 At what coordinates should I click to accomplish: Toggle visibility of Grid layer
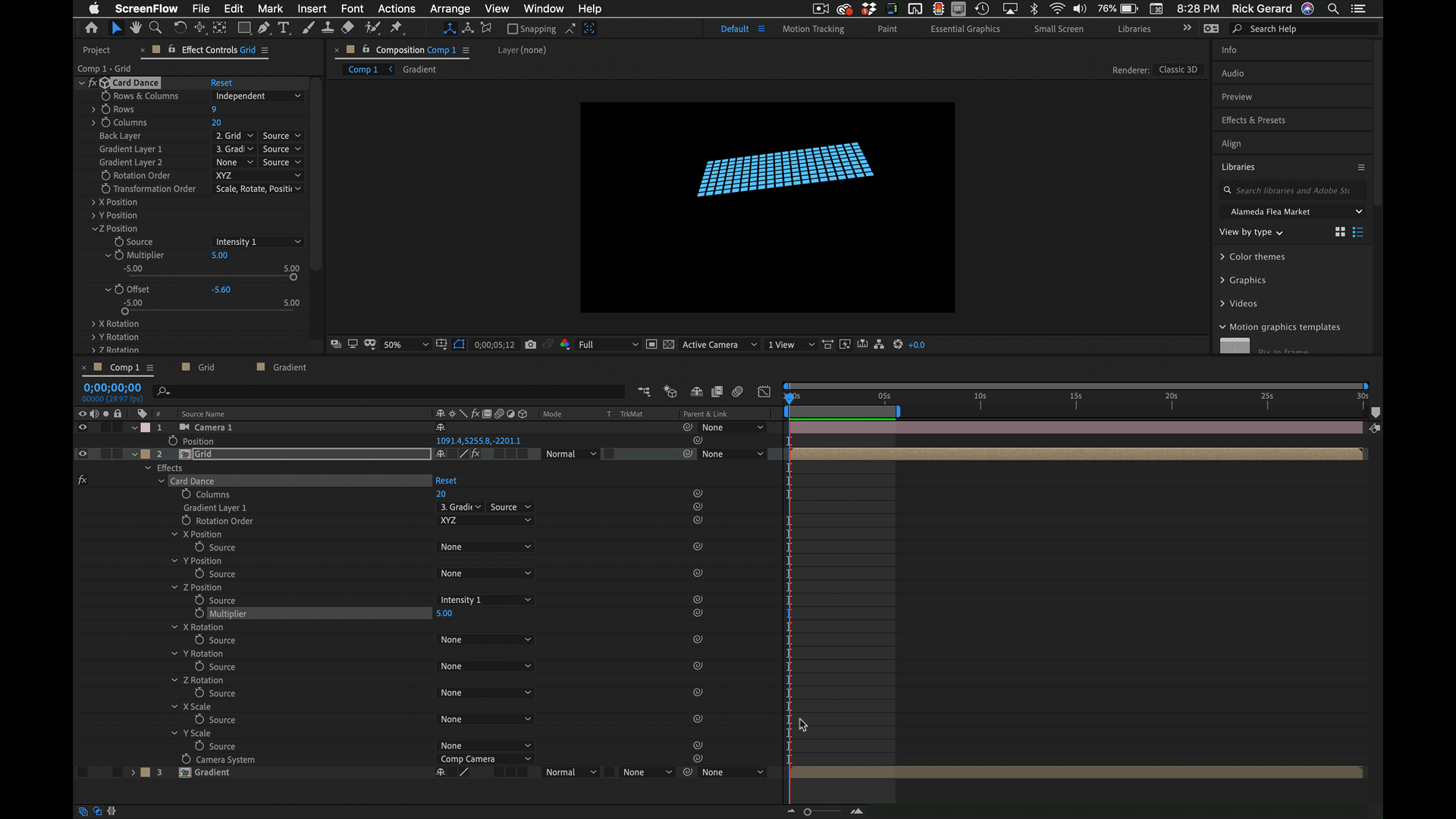point(82,454)
